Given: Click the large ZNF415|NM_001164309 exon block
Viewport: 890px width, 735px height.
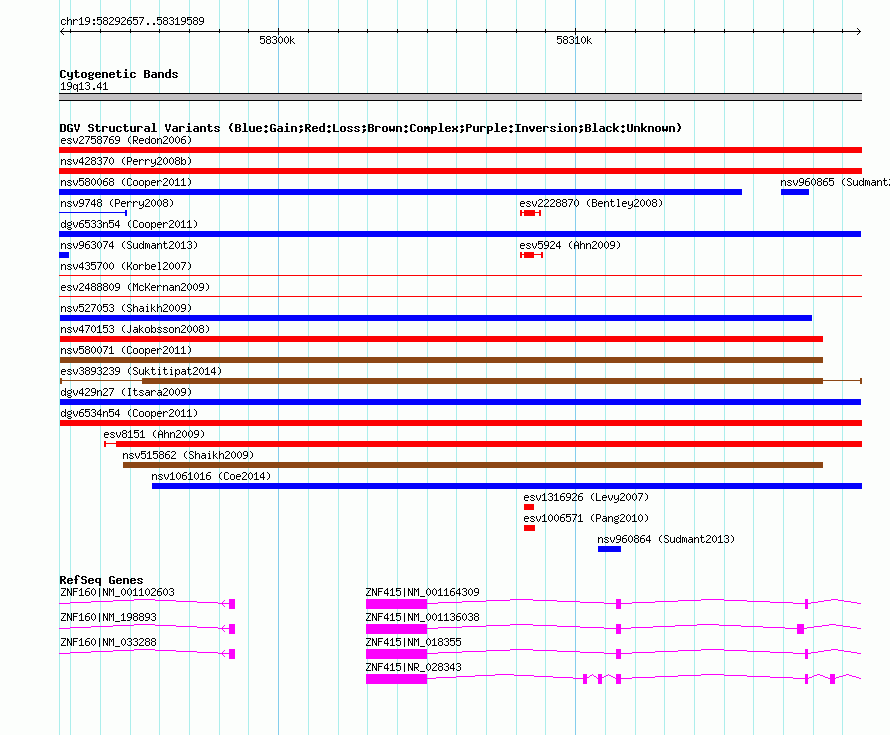Looking at the screenshot, I should coord(396,604).
